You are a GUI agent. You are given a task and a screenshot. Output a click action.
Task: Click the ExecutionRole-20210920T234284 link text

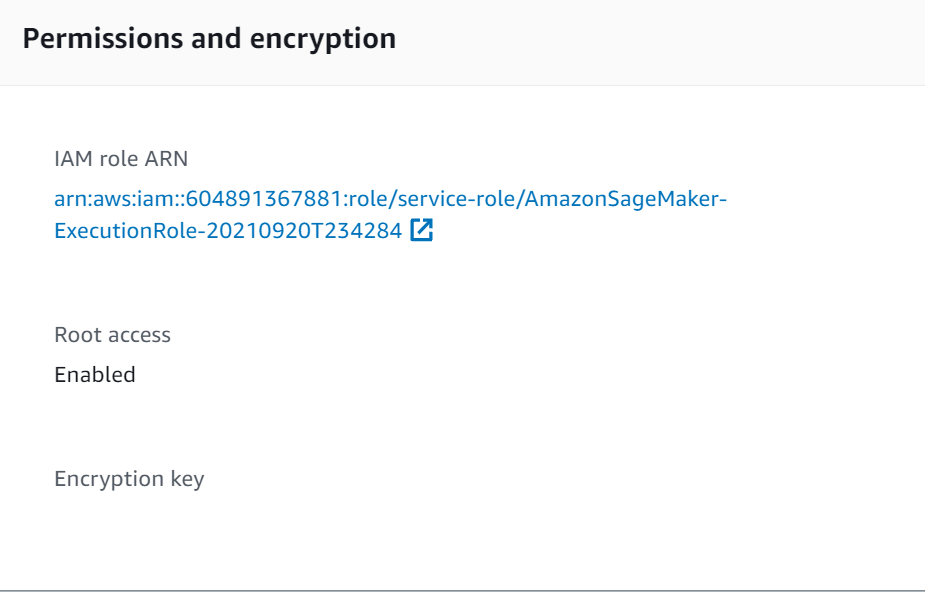tap(228, 231)
